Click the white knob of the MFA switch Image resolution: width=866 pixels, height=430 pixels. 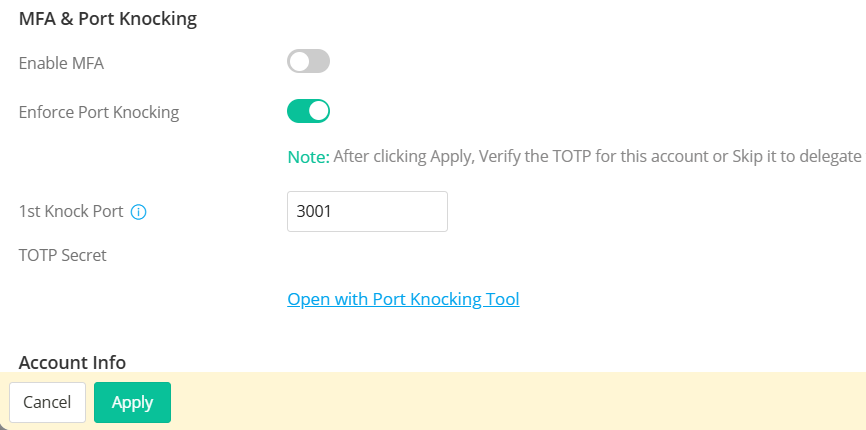pyautogui.click(x=299, y=62)
